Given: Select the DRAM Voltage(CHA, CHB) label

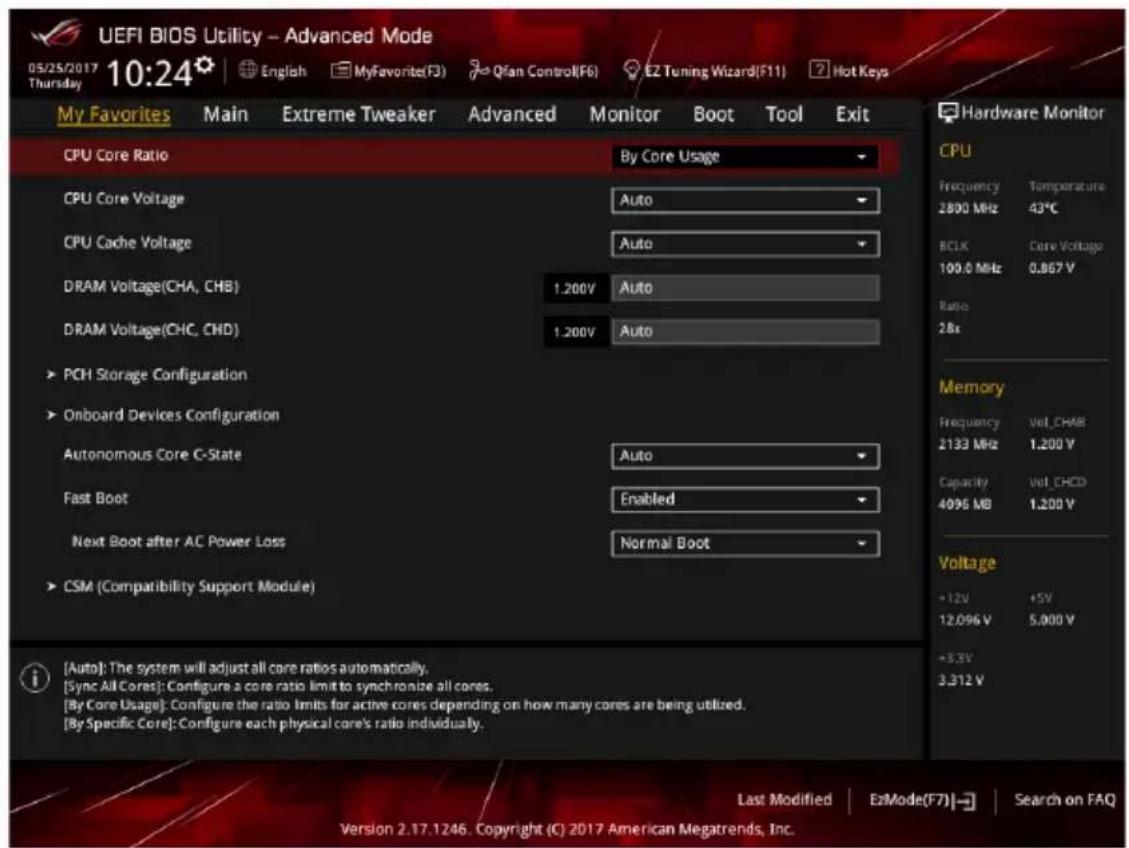Looking at the screenshot, I should 151,287.
